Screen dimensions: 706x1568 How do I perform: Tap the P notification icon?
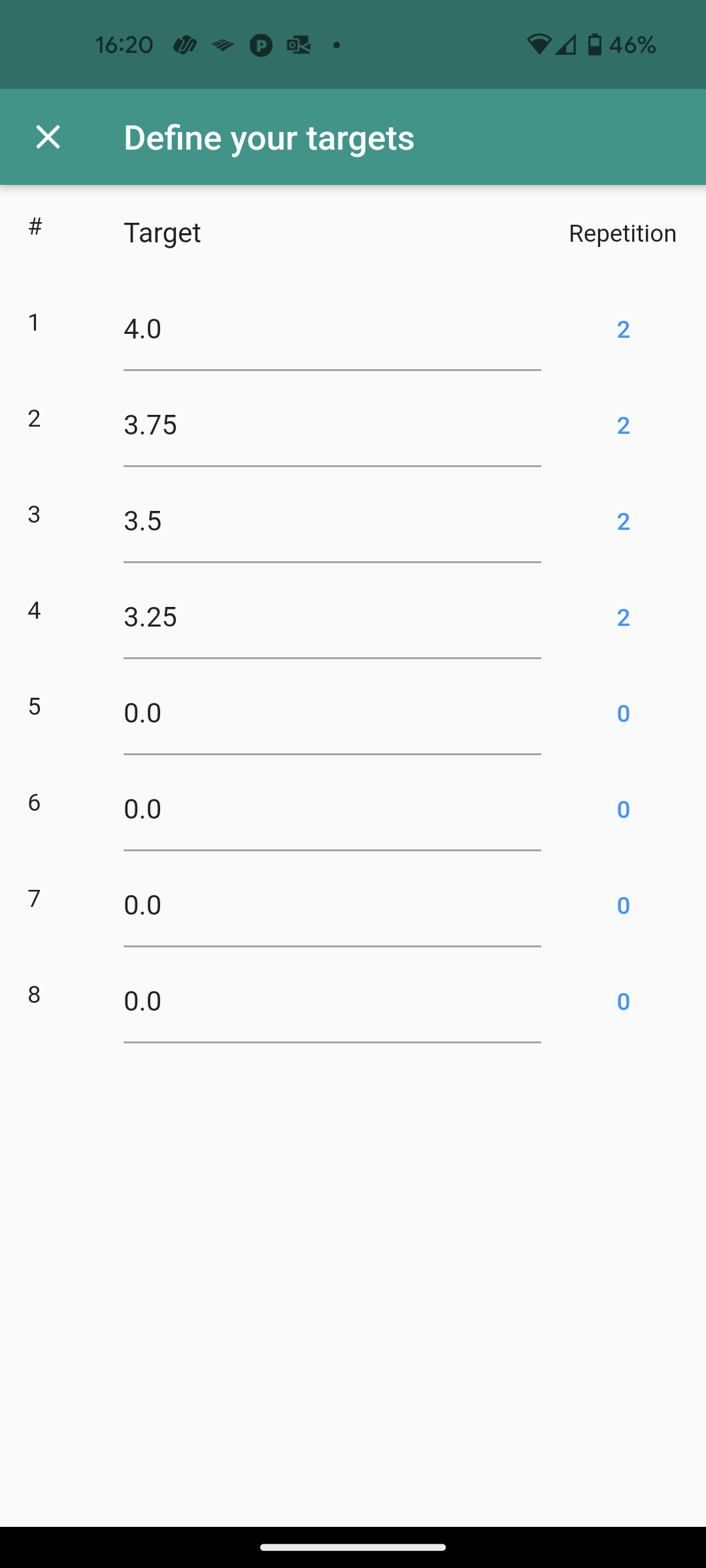261,45
